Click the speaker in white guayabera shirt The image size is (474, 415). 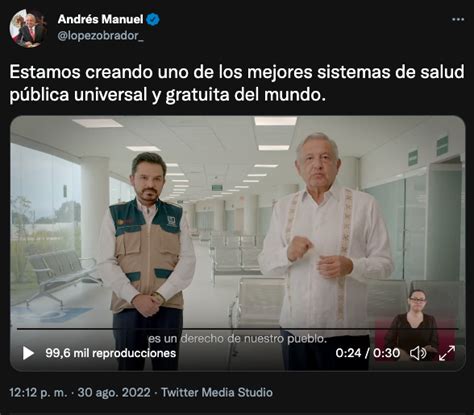click(x=325, y=250)
